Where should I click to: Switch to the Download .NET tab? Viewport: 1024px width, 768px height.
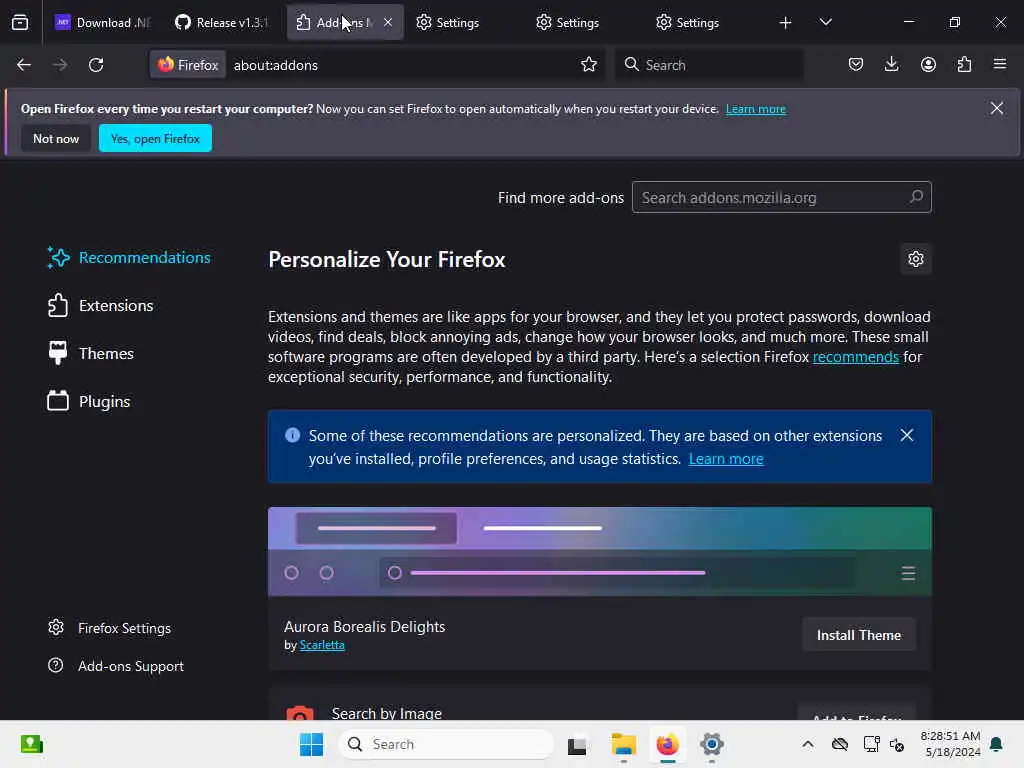(x=104, y=22)
